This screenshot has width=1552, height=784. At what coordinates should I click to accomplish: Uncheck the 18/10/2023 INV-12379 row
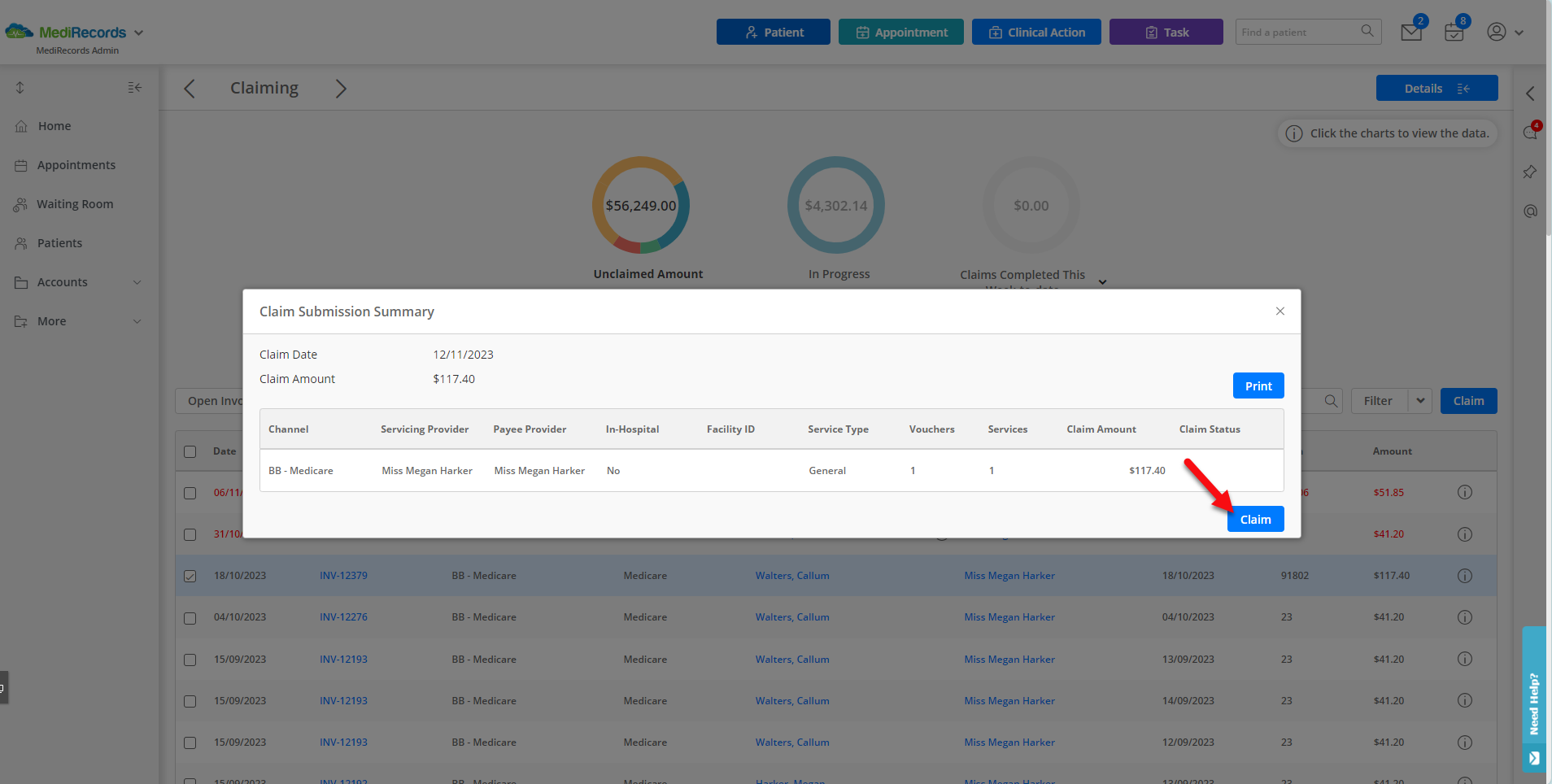pos(190,576)
